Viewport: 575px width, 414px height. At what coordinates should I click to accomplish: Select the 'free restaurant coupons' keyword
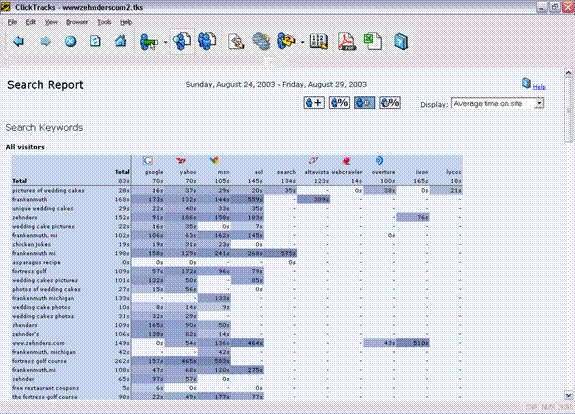pos(45,388)
